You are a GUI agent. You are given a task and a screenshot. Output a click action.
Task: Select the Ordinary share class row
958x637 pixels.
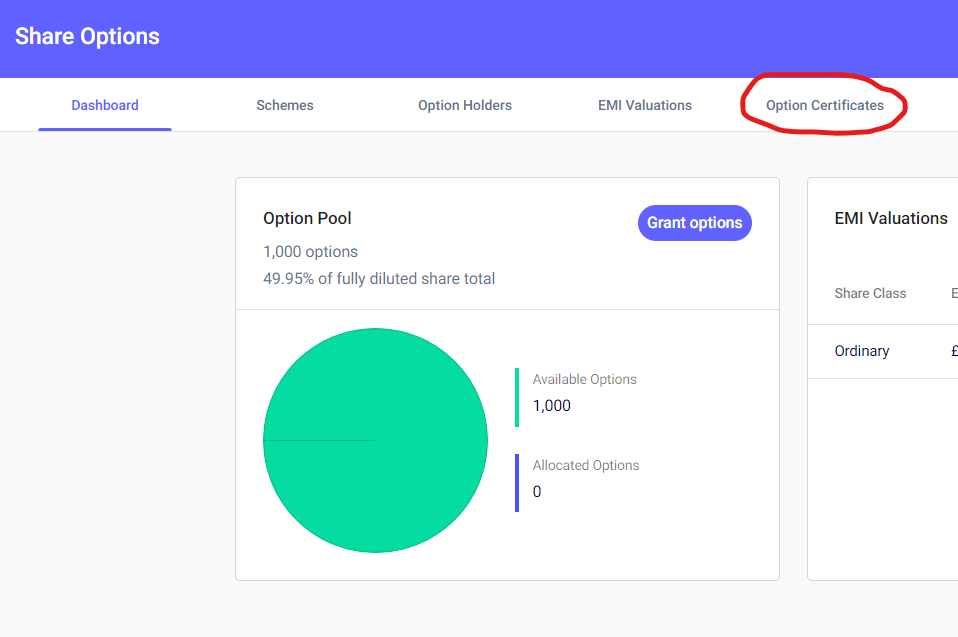click(861, 351)
